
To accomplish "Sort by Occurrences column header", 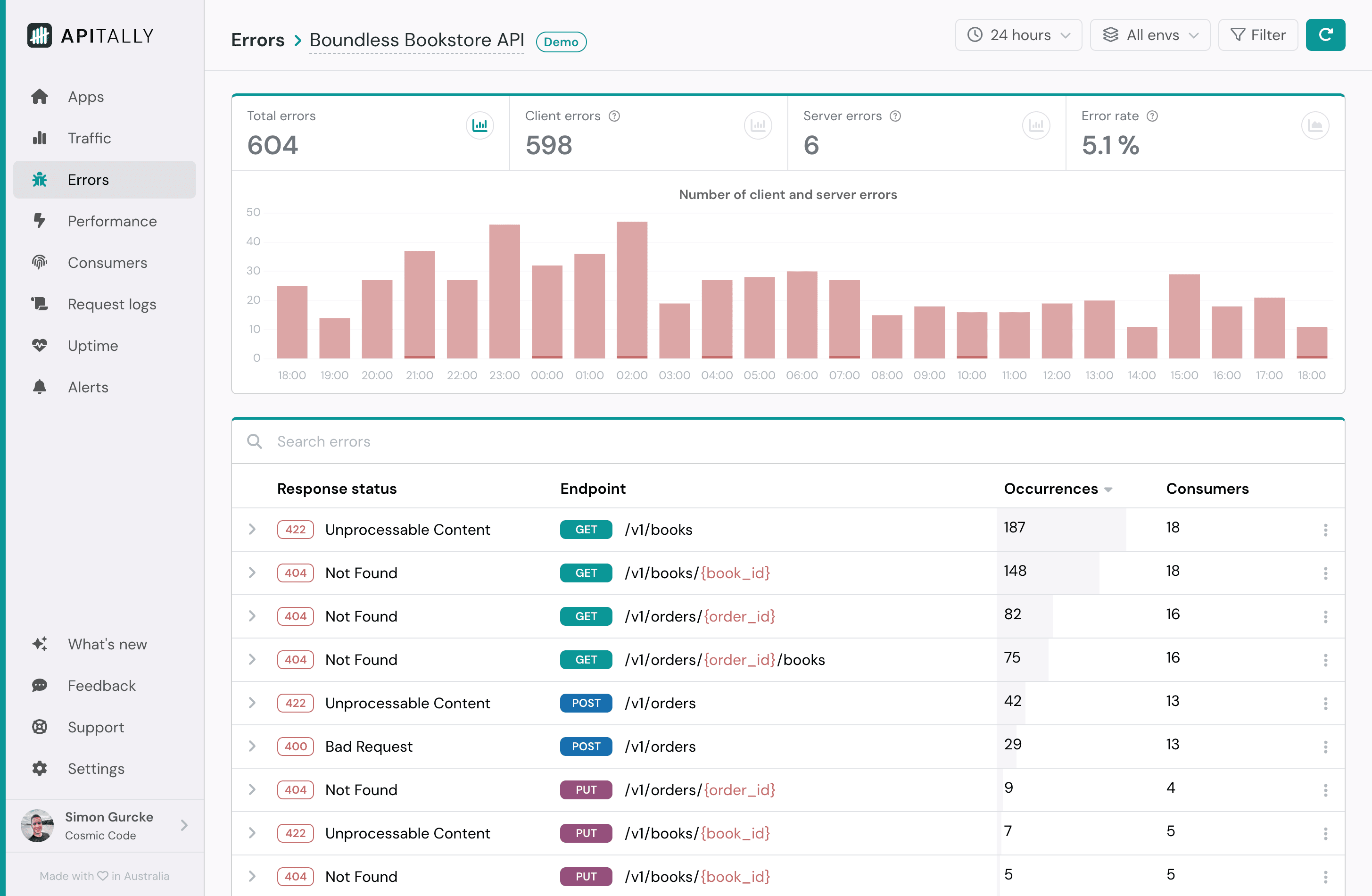I will pos(1058,489).
